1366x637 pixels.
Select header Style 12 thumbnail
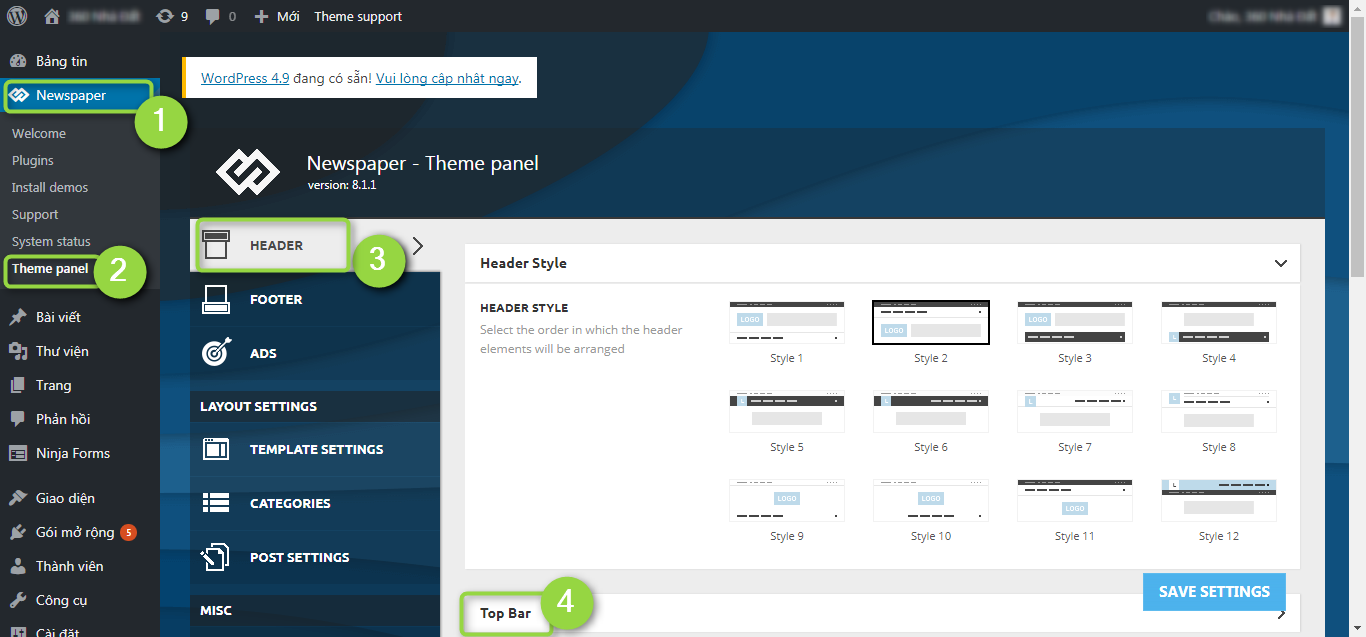click(1219, 500)
